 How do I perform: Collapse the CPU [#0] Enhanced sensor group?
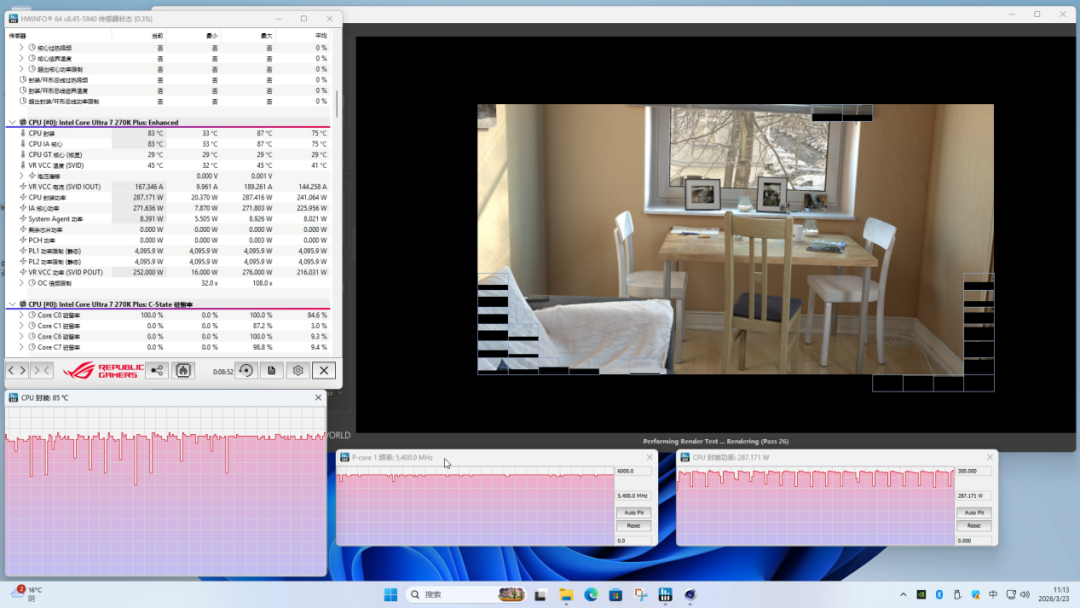(x=12, y=123)
